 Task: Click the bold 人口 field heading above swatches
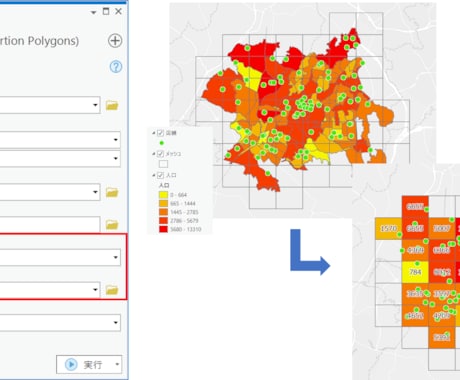click(164, 185)
